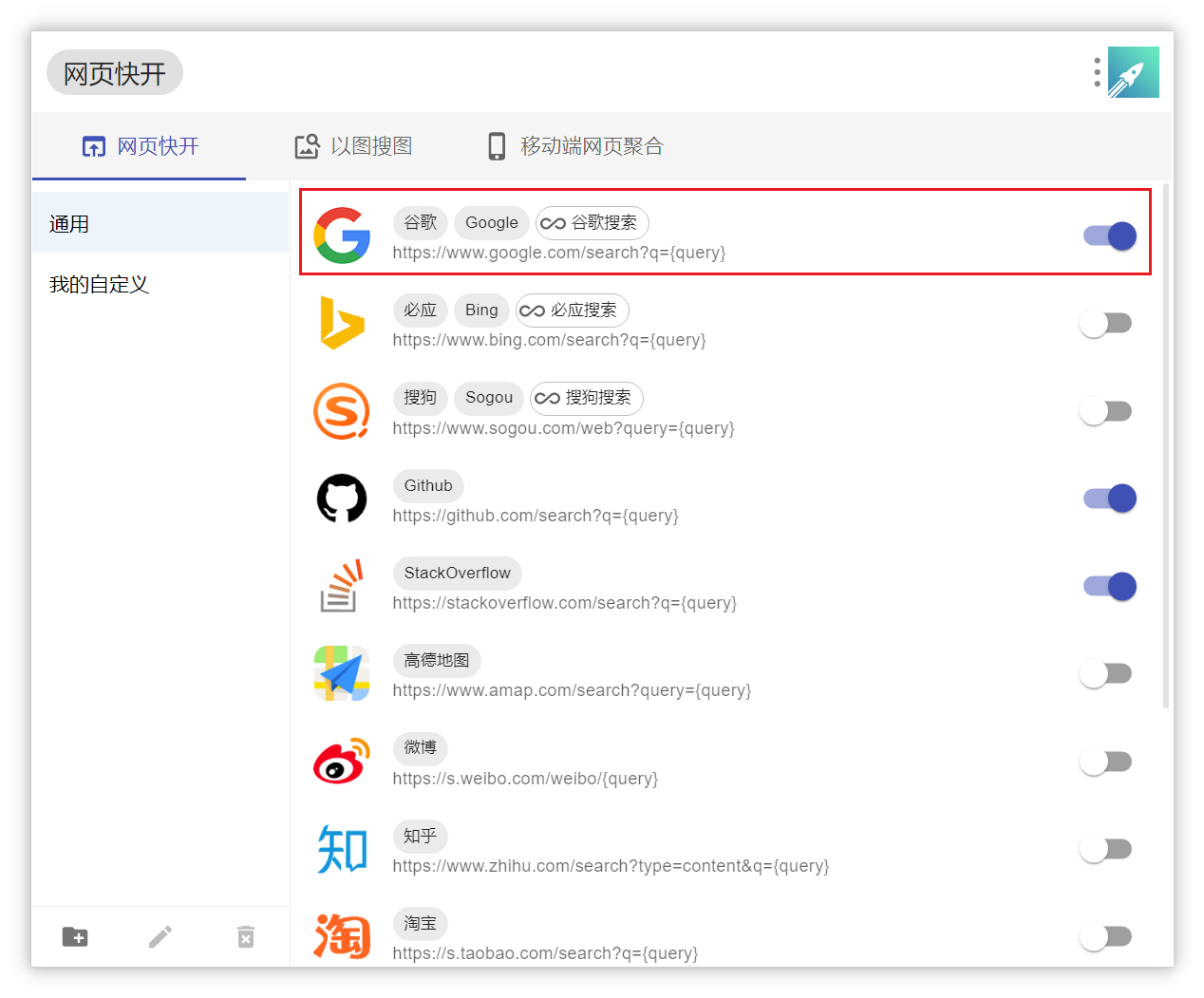Click the 高德地图 tag chip
Image resolution: width=1204 pixels, height=998 pixels.
437,661
